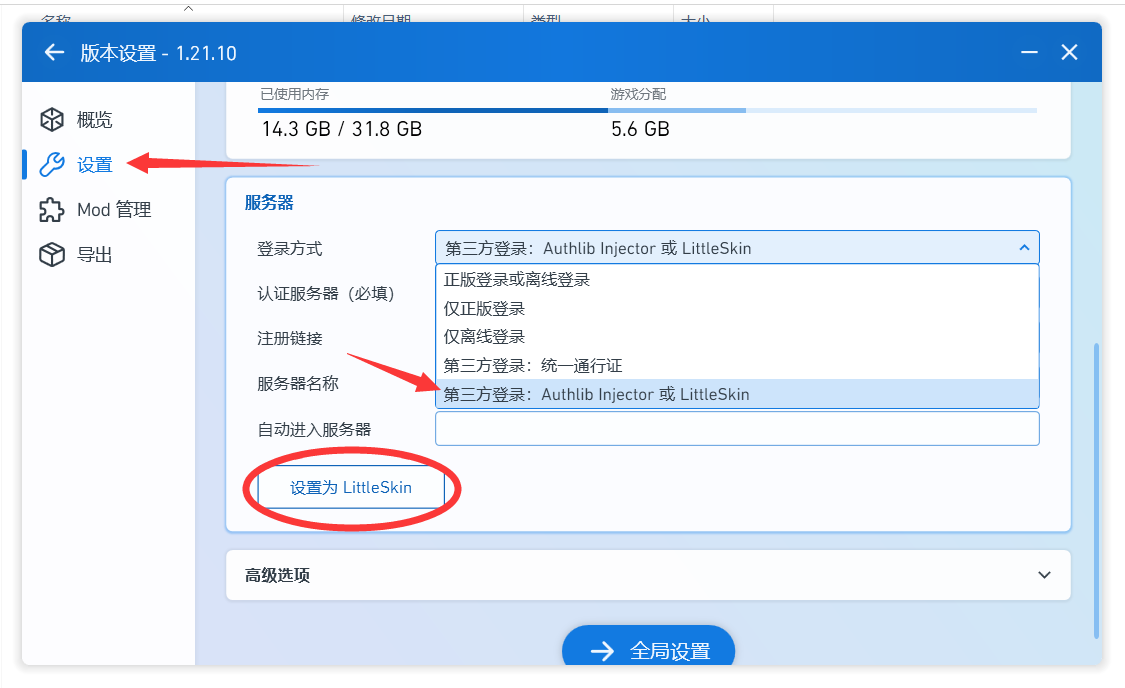The width and height of the screenshot is (1125, 688).
Task: Expand the 高级选项 section
Action: coord(1044,575)
